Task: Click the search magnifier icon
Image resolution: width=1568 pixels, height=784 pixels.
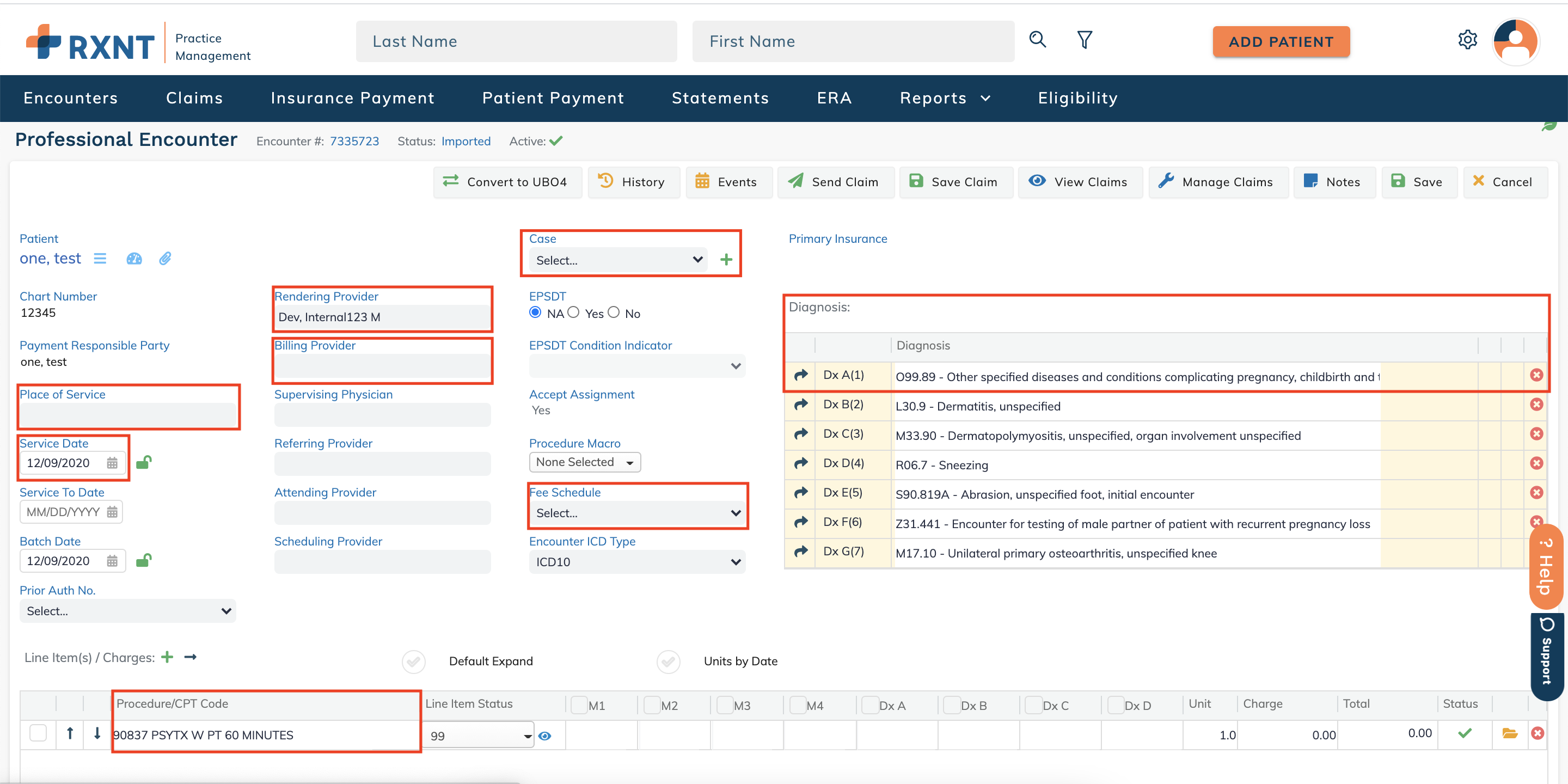Action: [x=1037, y=40]
